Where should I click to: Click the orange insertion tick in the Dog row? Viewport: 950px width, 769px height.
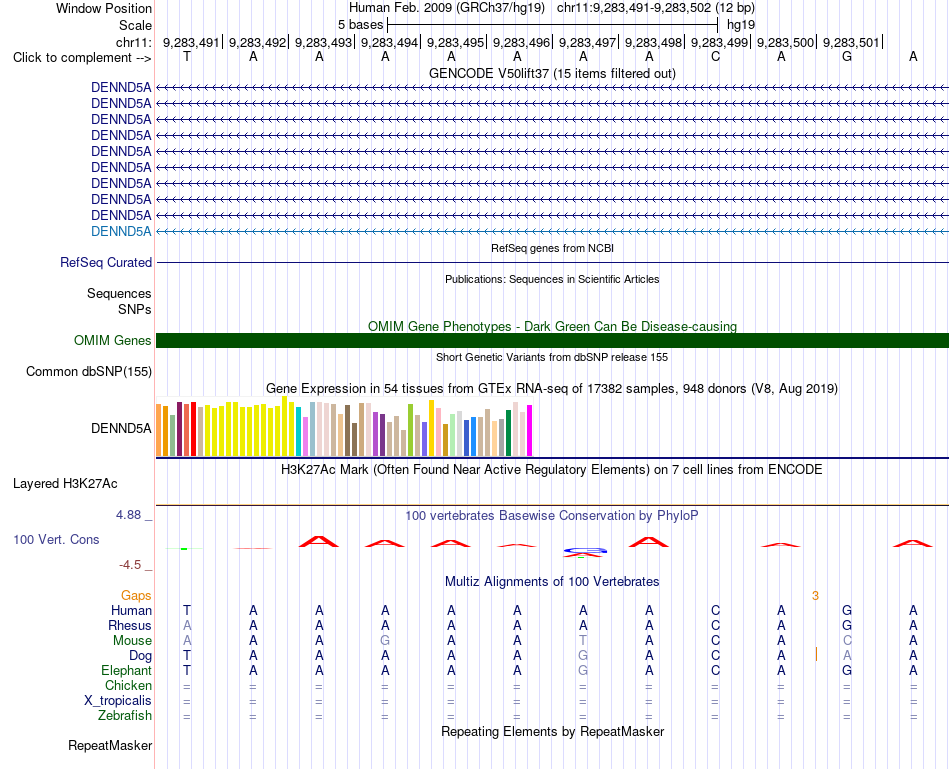pos(816,654)
